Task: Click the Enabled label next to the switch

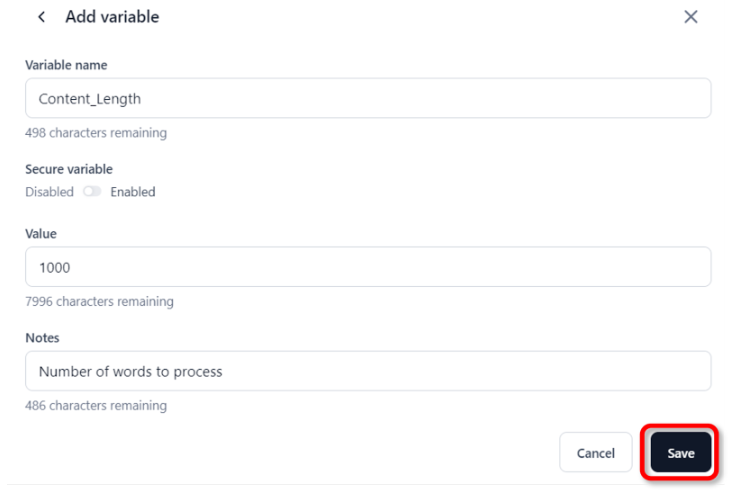Action: (x=133, y=192)
